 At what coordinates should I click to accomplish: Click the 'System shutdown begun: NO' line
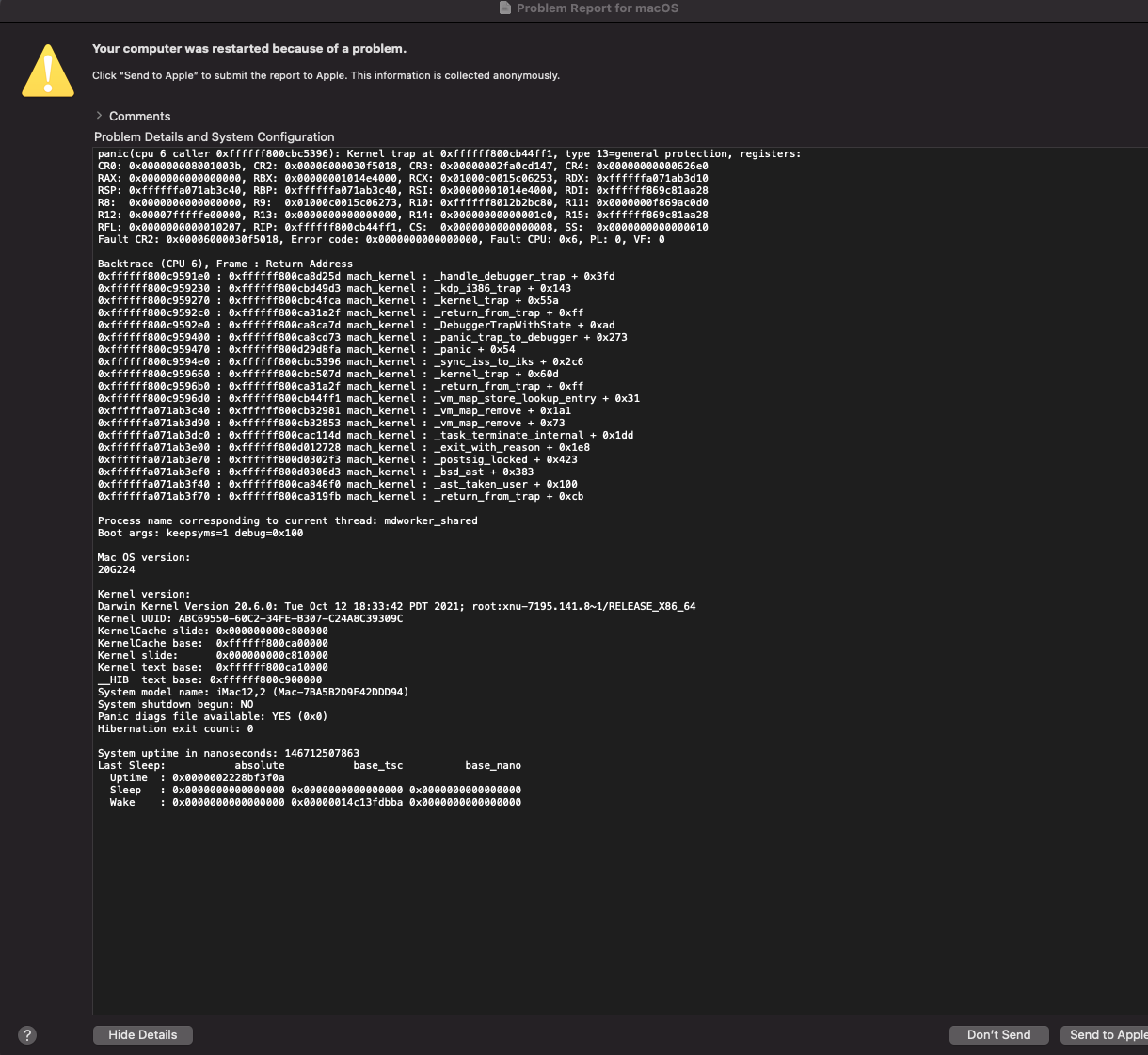click(x=176, y=704)
